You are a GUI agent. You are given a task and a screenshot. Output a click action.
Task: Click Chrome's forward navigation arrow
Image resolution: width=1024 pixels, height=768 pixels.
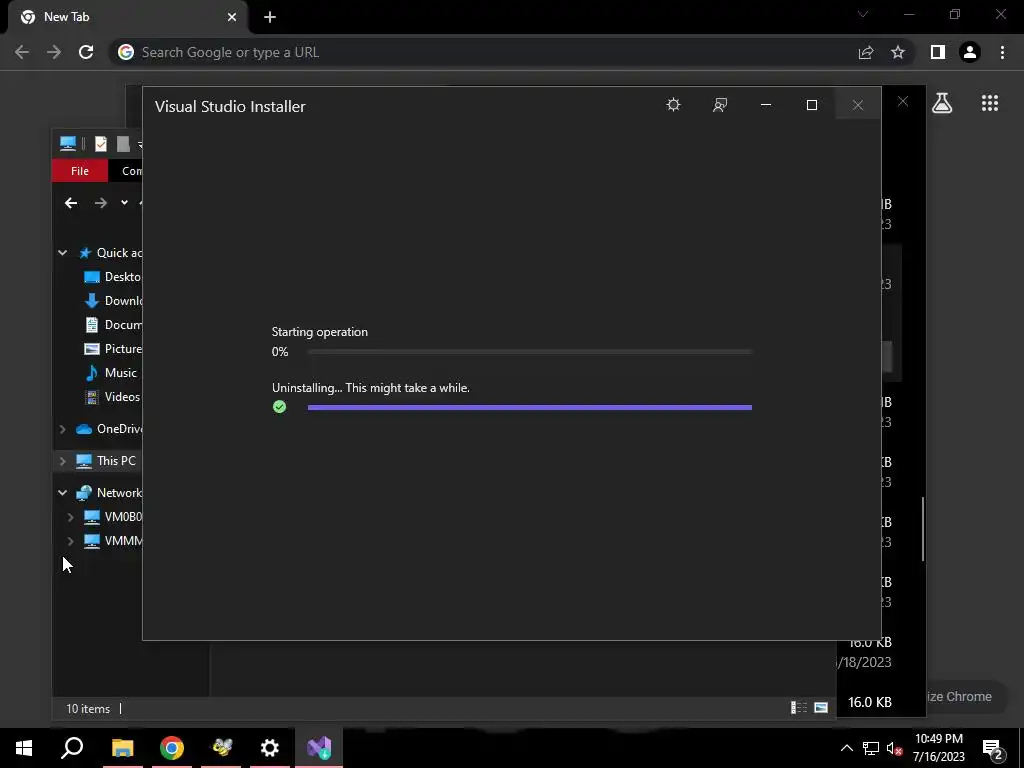tap(54, 52)
